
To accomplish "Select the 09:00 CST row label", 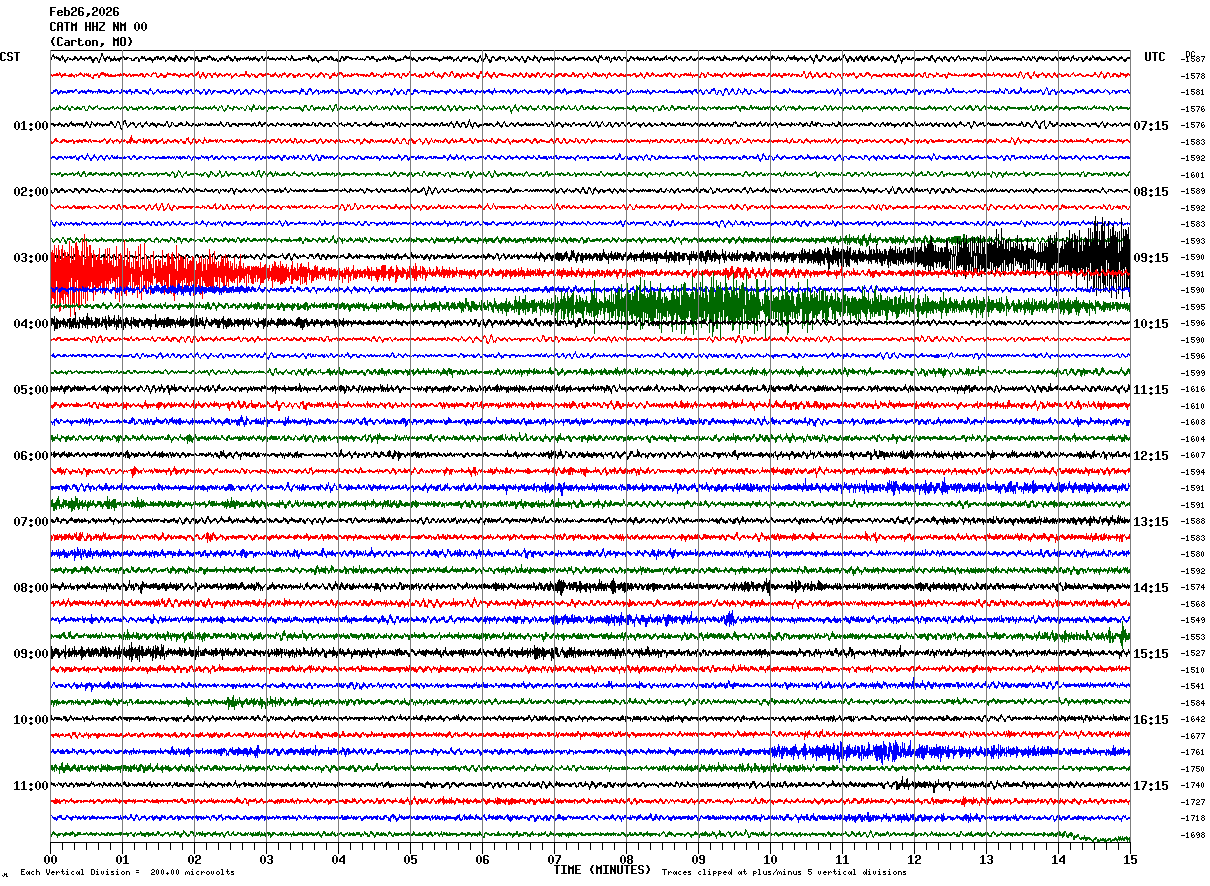I will [x=31, y=654].
